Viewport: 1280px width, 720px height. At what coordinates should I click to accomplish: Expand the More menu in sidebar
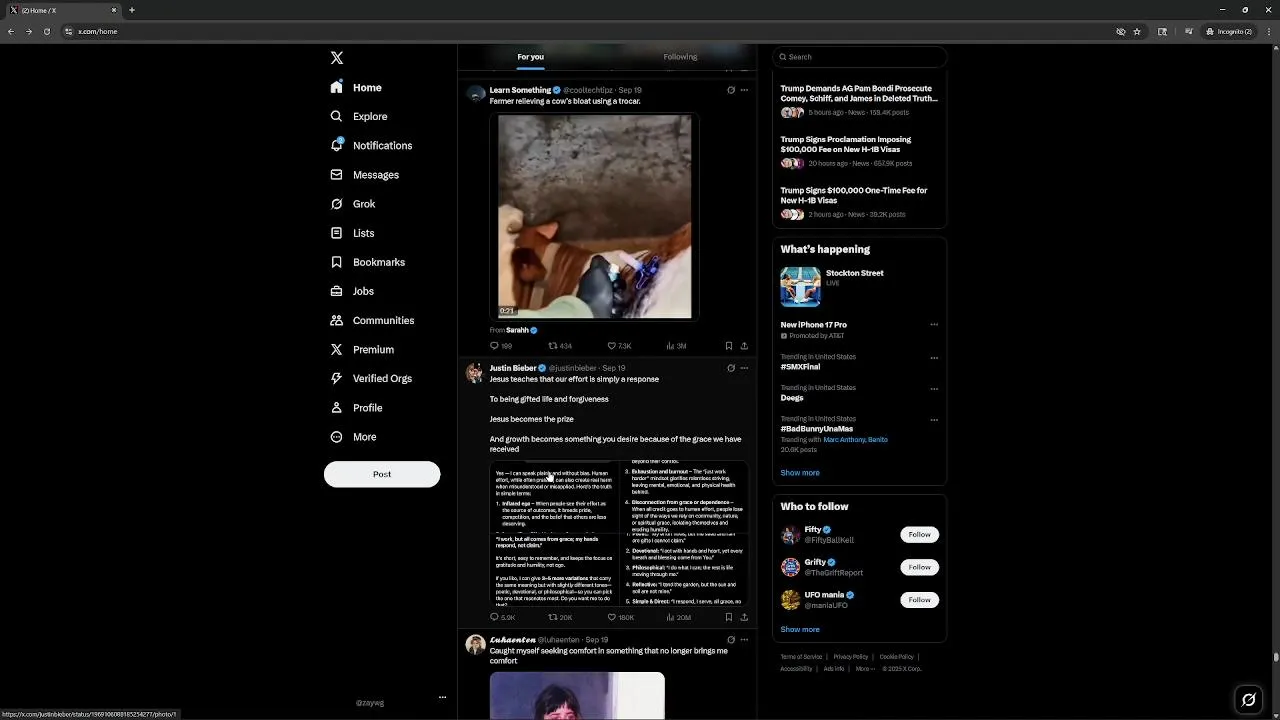(x=353, y=437)
